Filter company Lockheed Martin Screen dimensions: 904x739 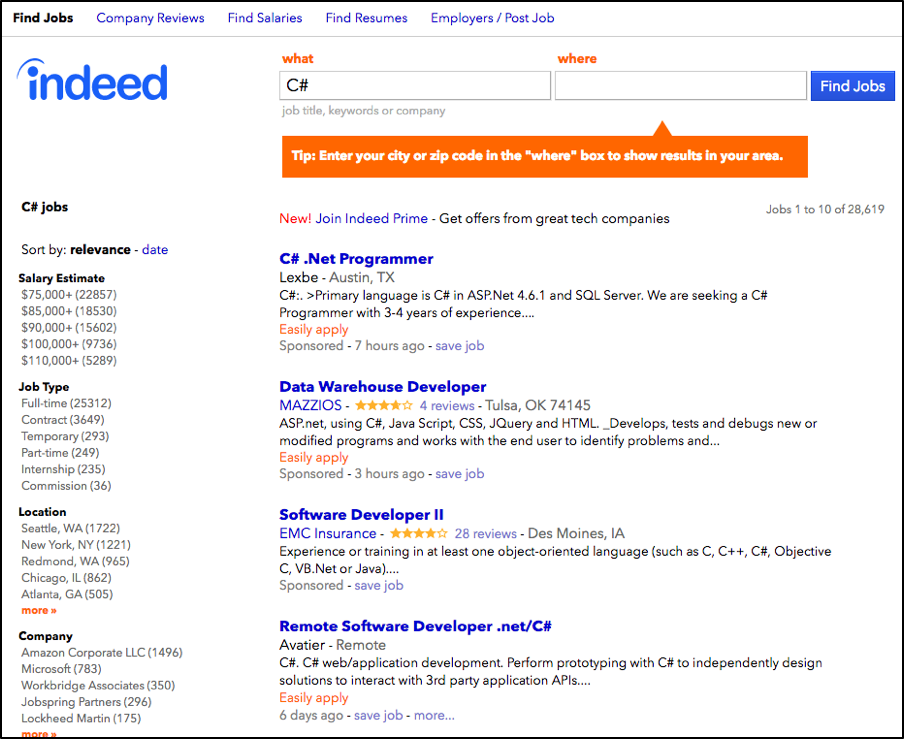click(x=81, y=719)
